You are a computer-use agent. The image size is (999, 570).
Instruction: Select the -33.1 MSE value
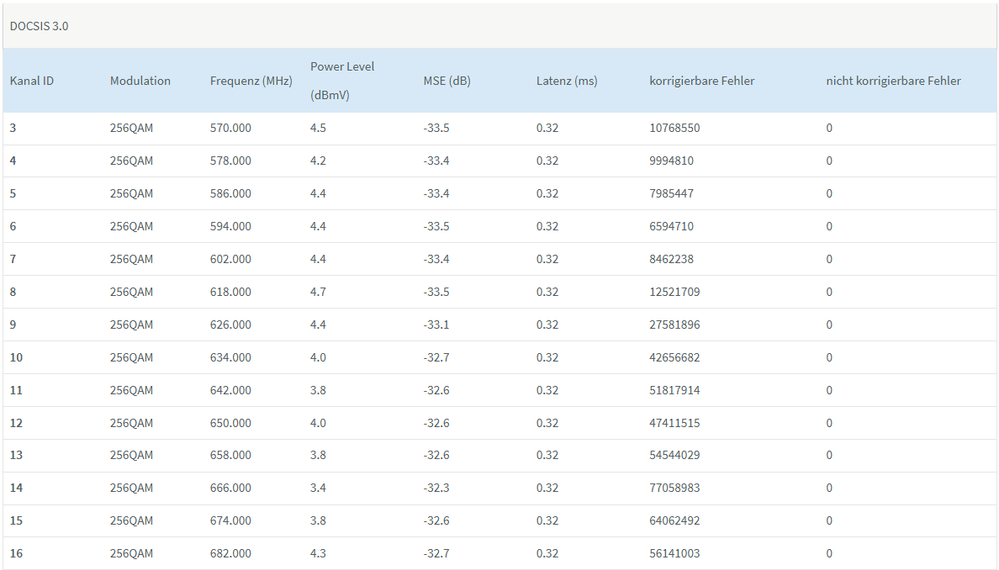pyautogui.click(x=435, y=325)
